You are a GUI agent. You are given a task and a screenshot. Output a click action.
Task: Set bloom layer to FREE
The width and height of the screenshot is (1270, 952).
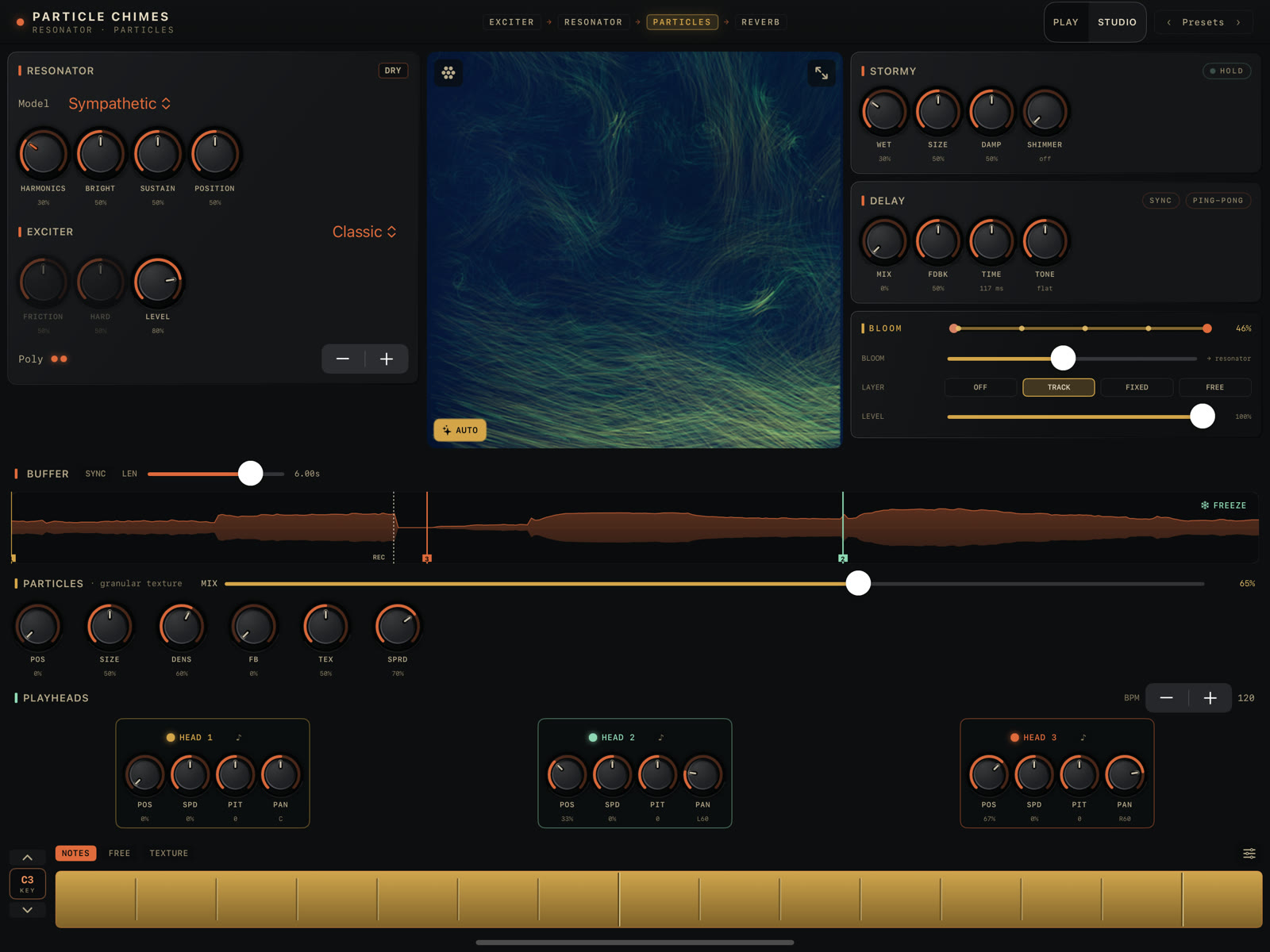click(x=1214, y=387)
